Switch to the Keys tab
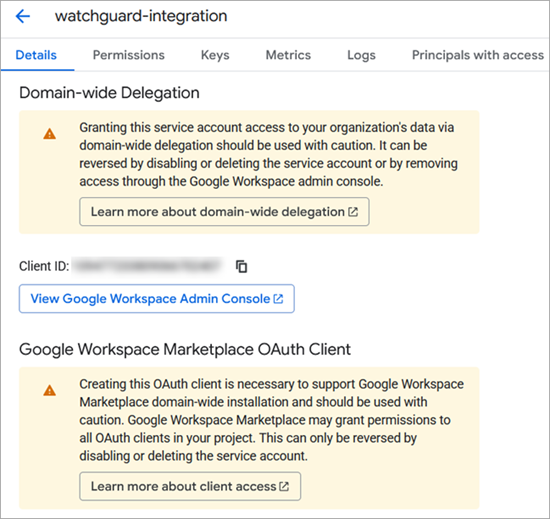Screen dimensions: 550x519 coord(215,55)
